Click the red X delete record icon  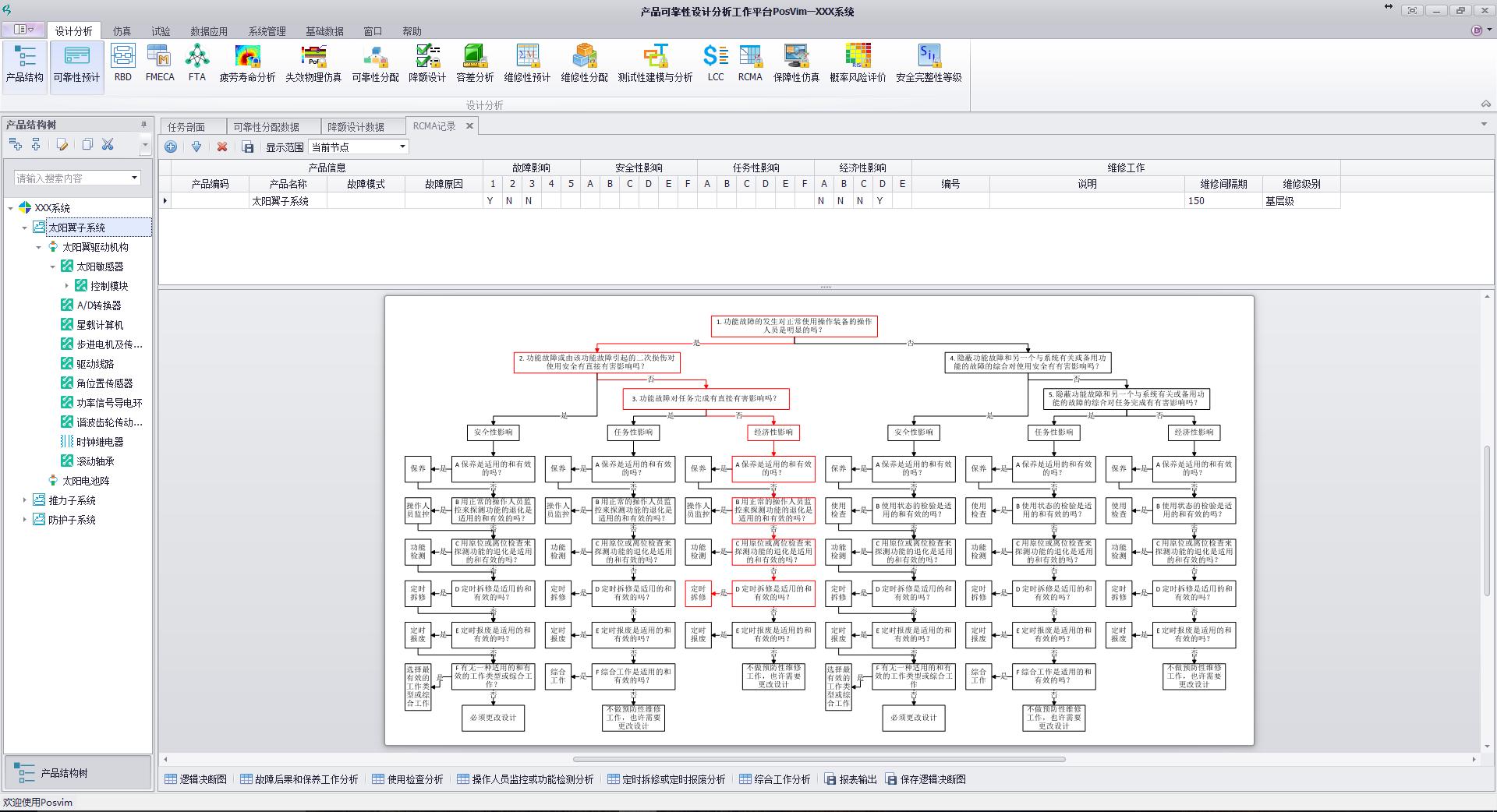point(222,147)
